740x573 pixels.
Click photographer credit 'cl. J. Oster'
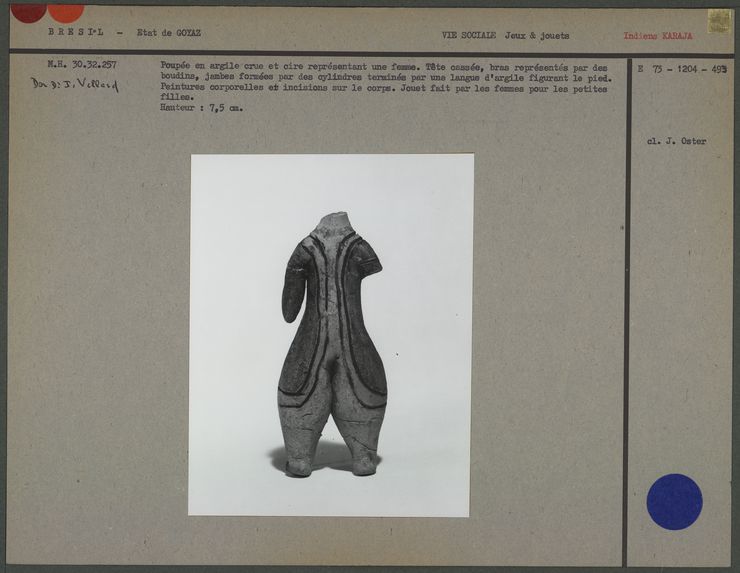676,141
